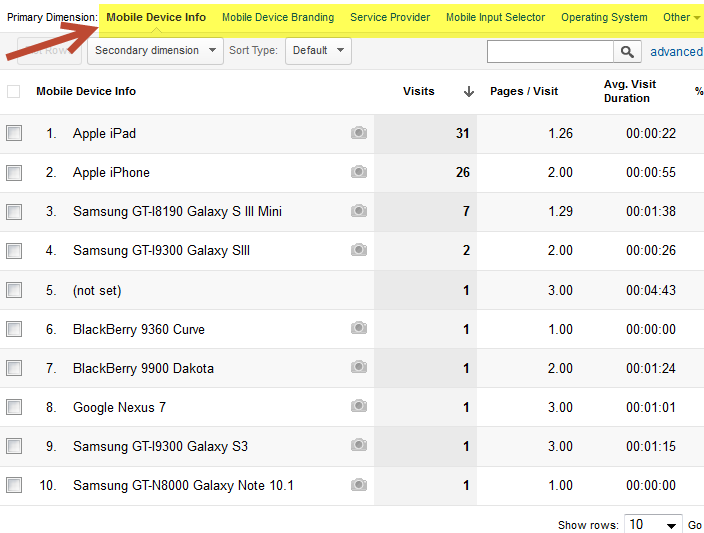
Task: Switch to Operating System dimension
Action: click(x=604, y=18)
